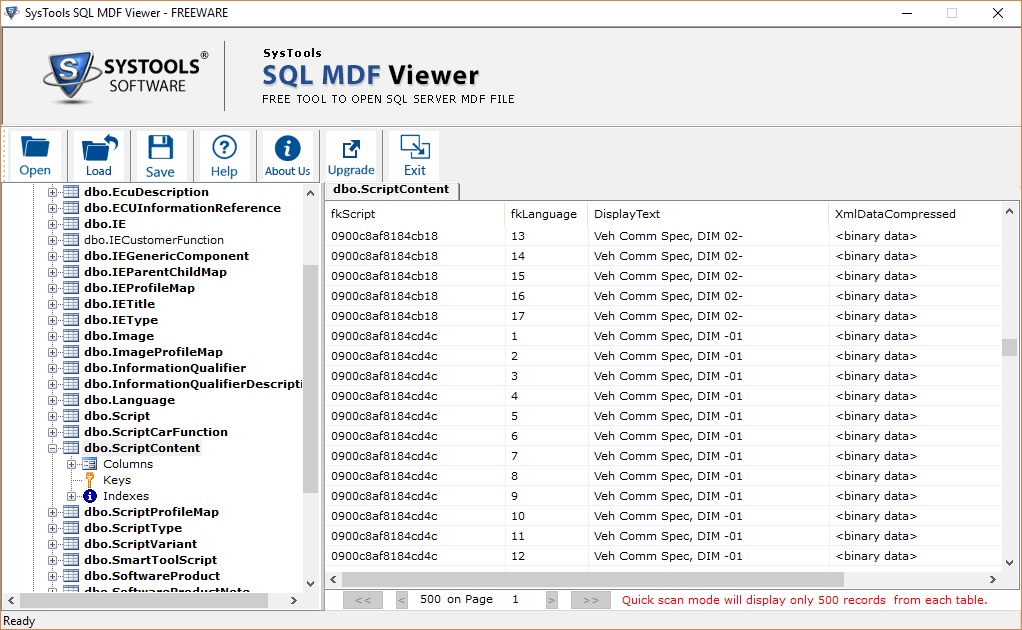Expand the dbo.Script table node
The height and width of the screenshot is (630, 1022).
(52, 416)
